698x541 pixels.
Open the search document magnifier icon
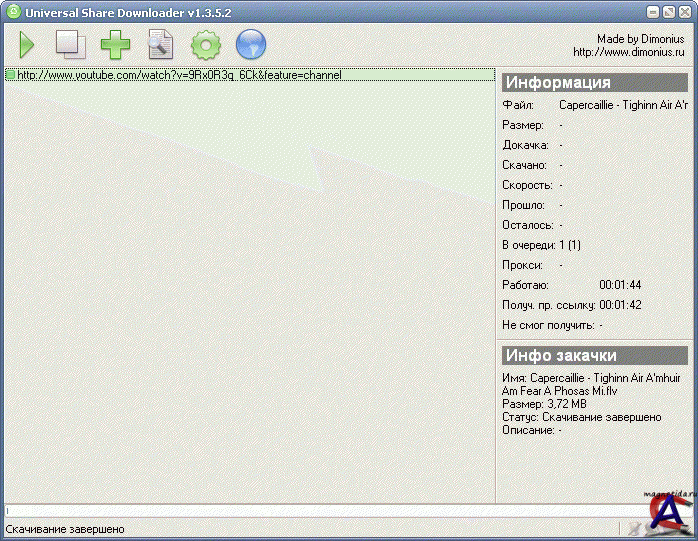click(x=160, y=44)
